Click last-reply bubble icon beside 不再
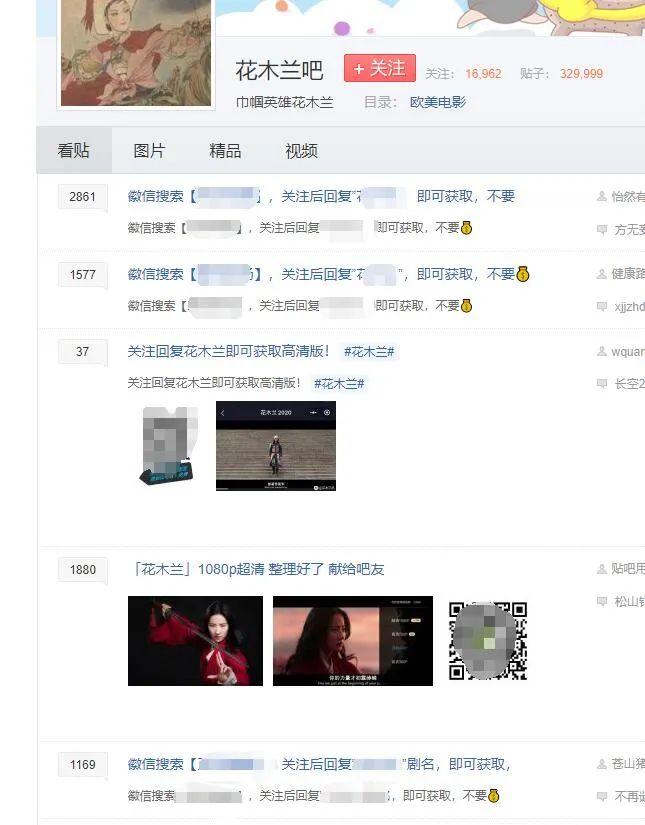This screenshot has height=825, width=645. coord(602,797)
